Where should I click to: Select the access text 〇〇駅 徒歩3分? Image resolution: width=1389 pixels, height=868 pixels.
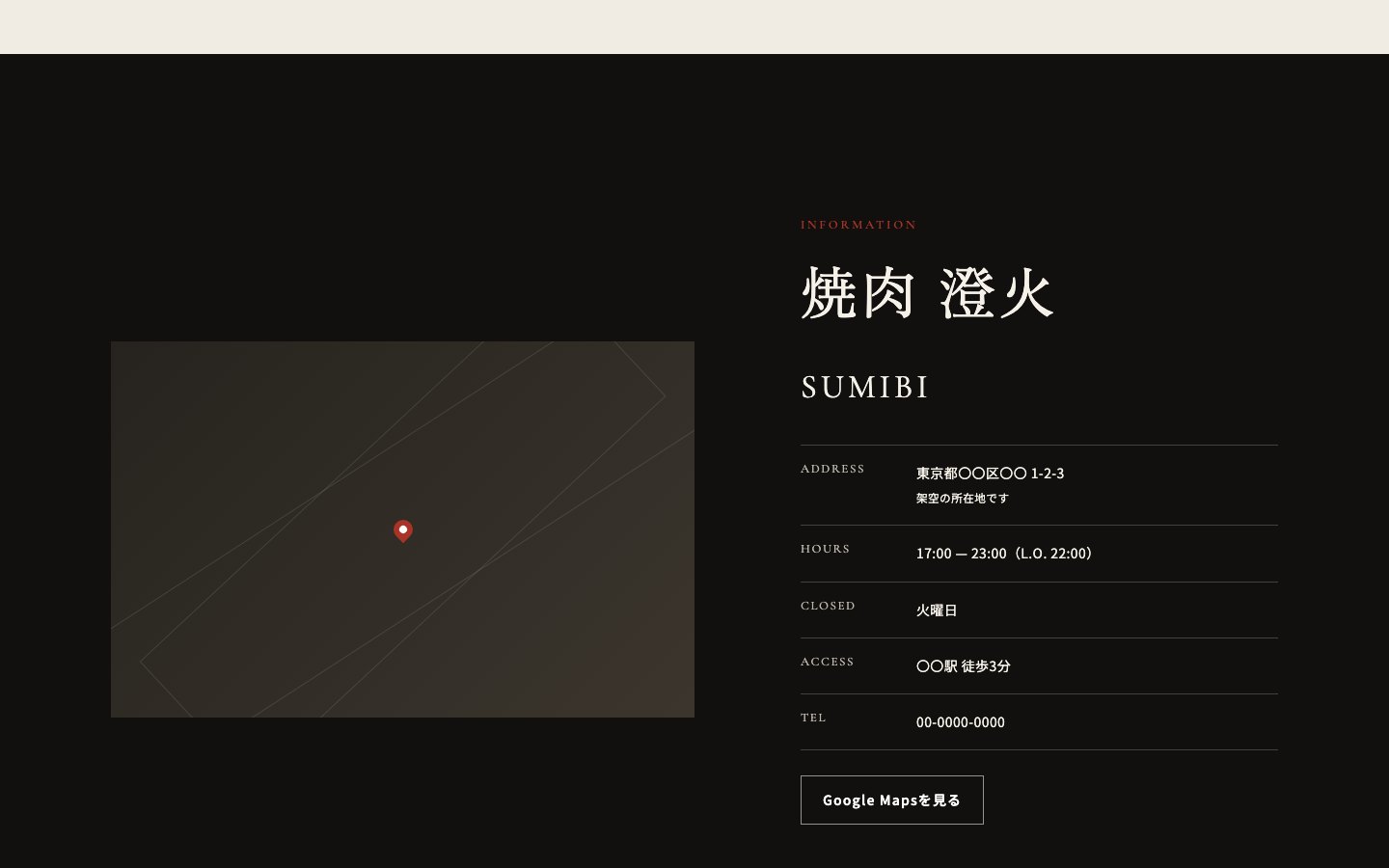click(x=964, y=665)
